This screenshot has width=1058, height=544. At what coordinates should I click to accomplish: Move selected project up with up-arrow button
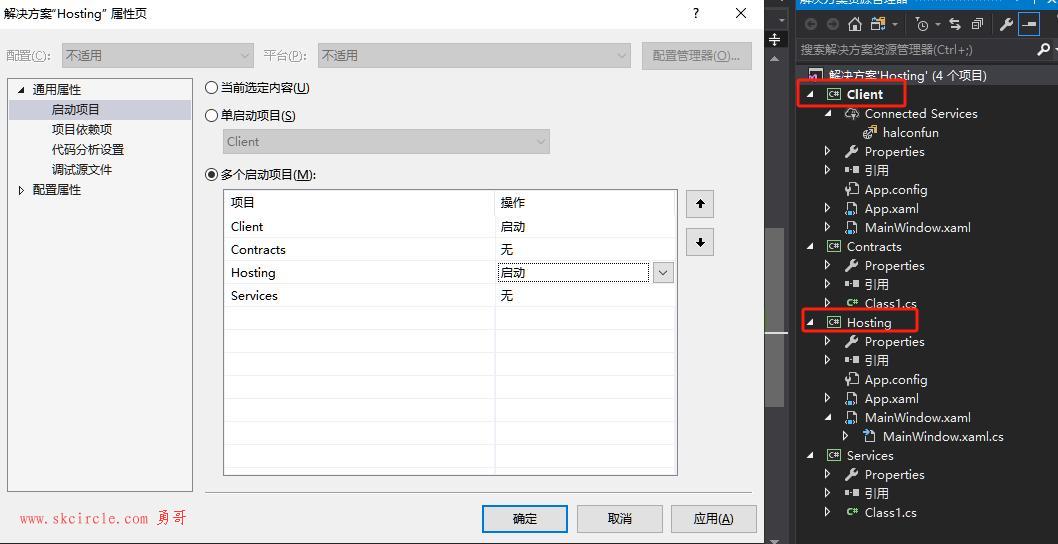click(700, 204)
